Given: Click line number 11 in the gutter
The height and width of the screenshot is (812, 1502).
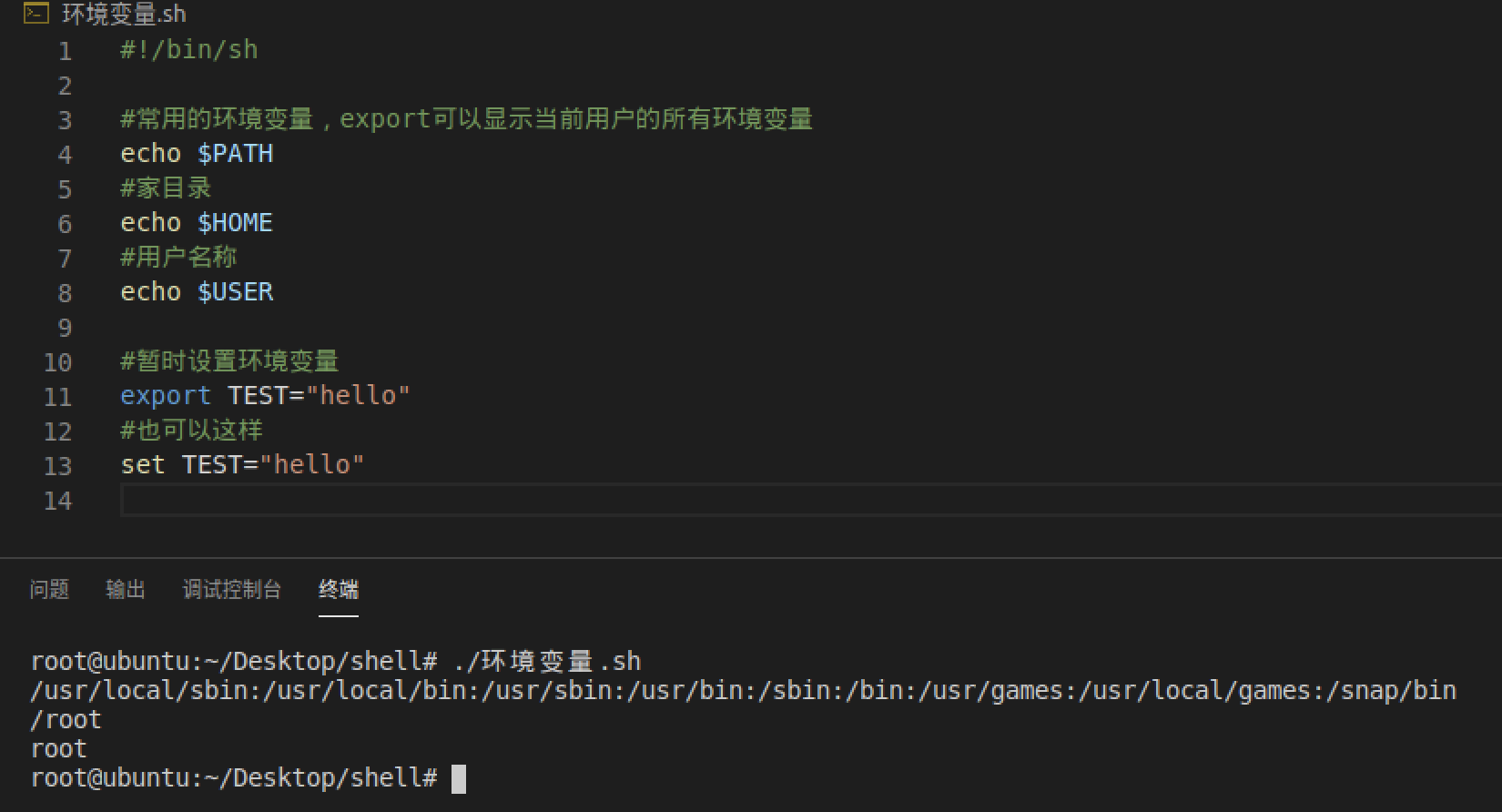Looking at the screenshot, I should [57, 397].
